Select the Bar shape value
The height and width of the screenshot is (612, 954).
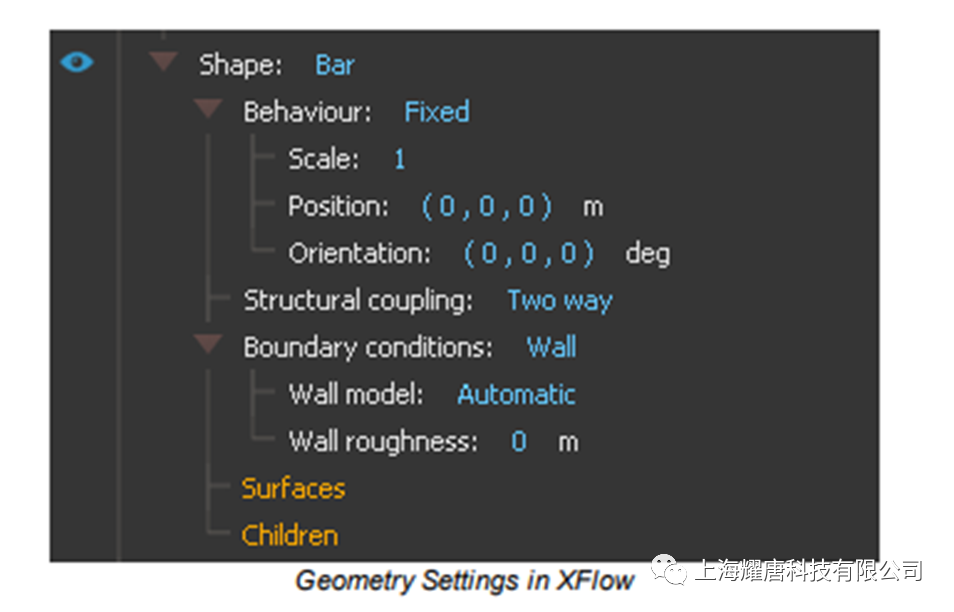335,65
